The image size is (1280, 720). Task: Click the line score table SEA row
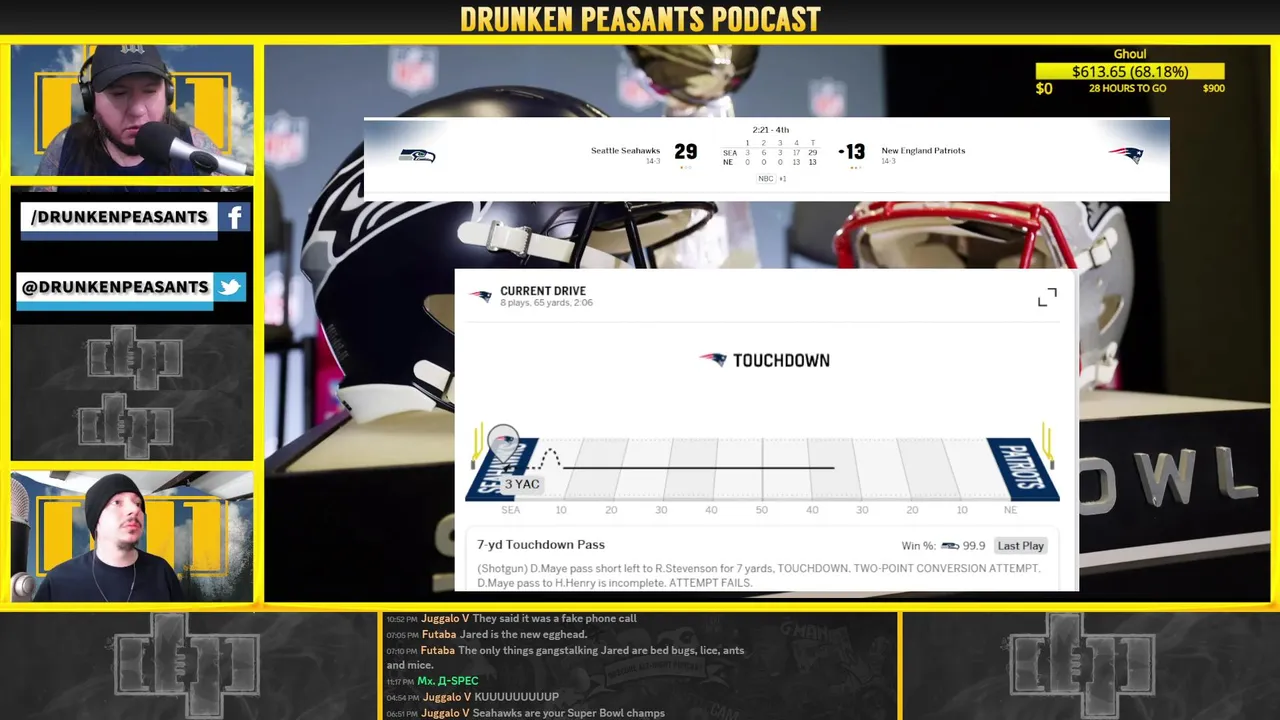click(770, 153)
